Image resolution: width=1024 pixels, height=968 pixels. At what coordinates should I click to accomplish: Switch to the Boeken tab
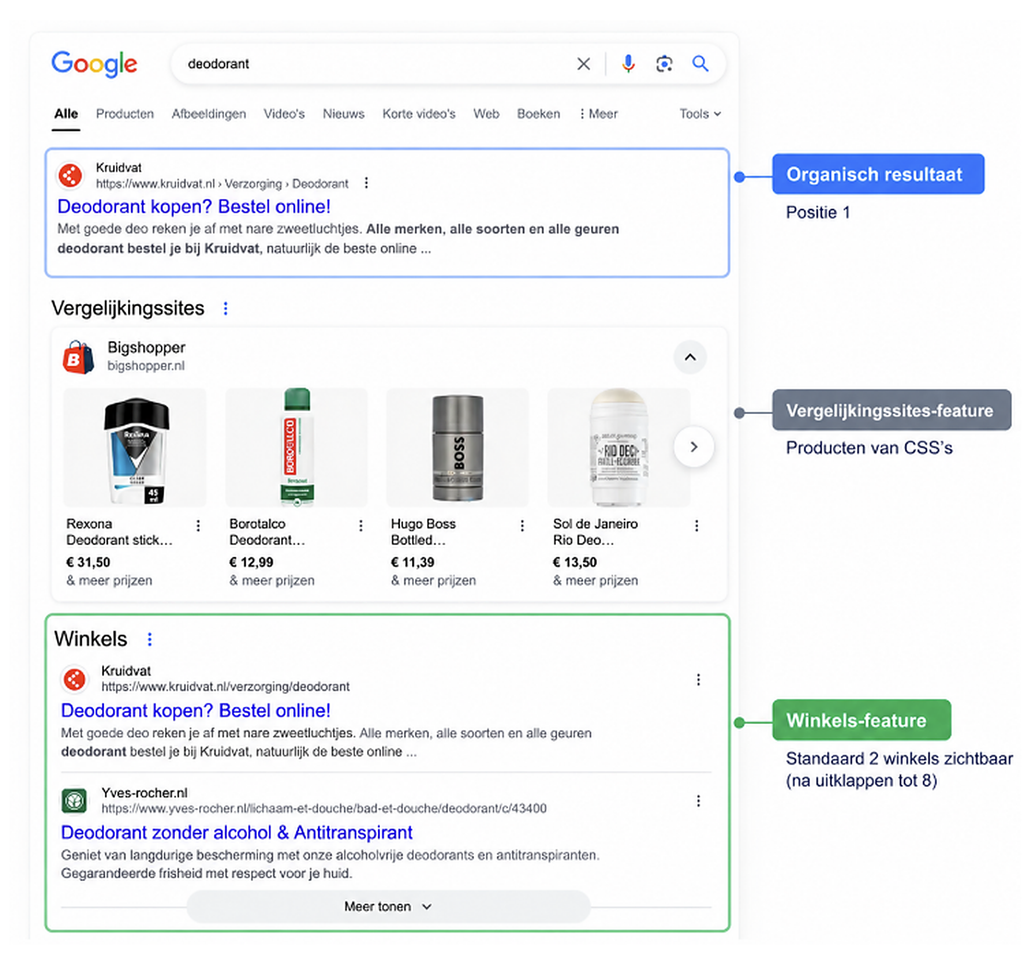[539, 114]
